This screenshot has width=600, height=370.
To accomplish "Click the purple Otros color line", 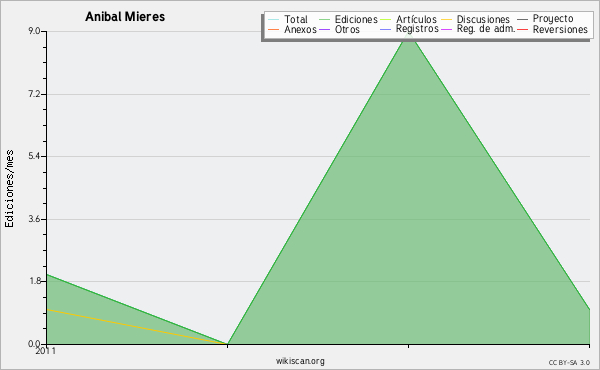I will point(324,29).
